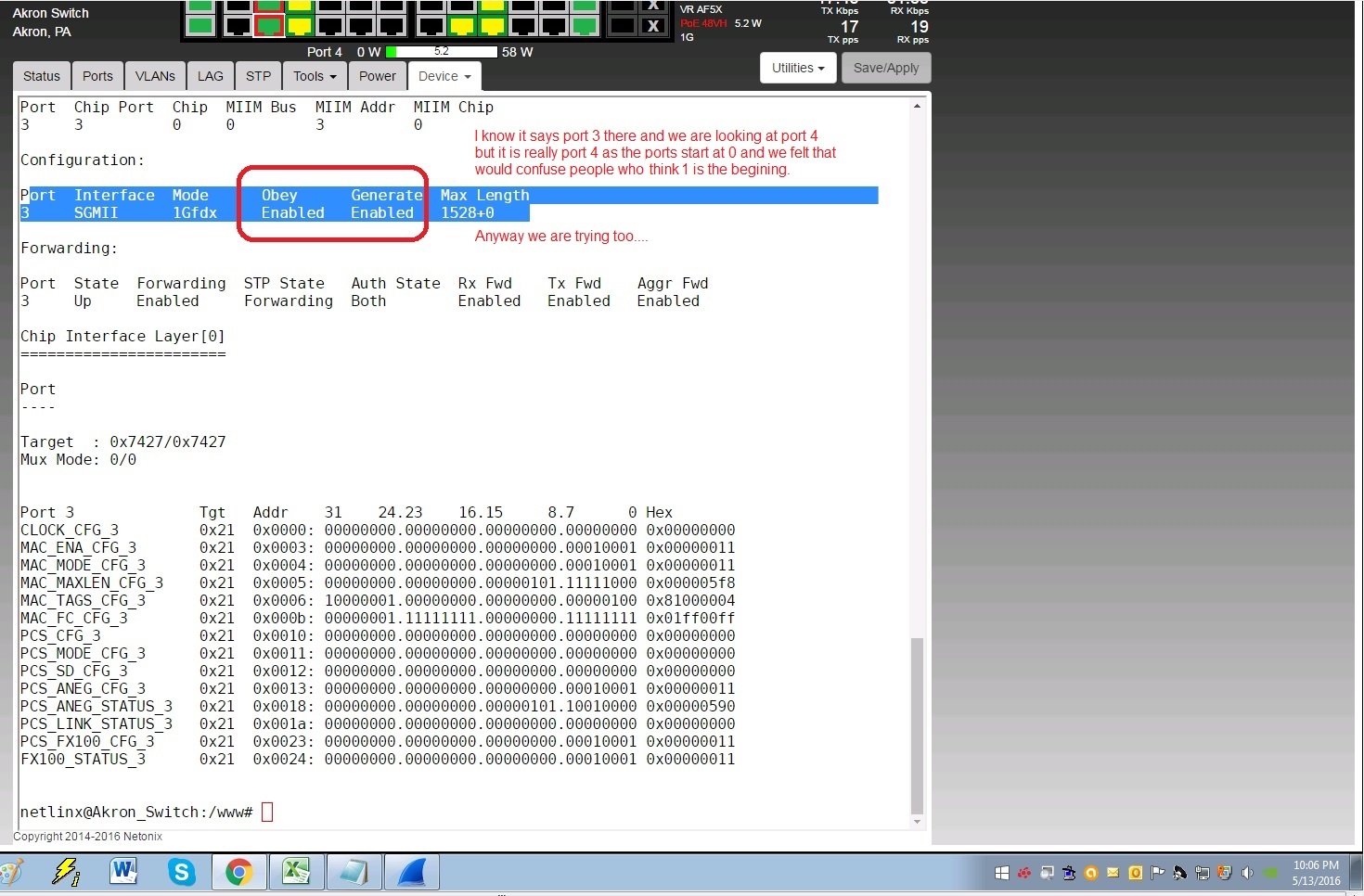Click the Action Center flag tray icon
Image resolution: width=1364 pixels, height=896 pixels.
point(1157,873)
